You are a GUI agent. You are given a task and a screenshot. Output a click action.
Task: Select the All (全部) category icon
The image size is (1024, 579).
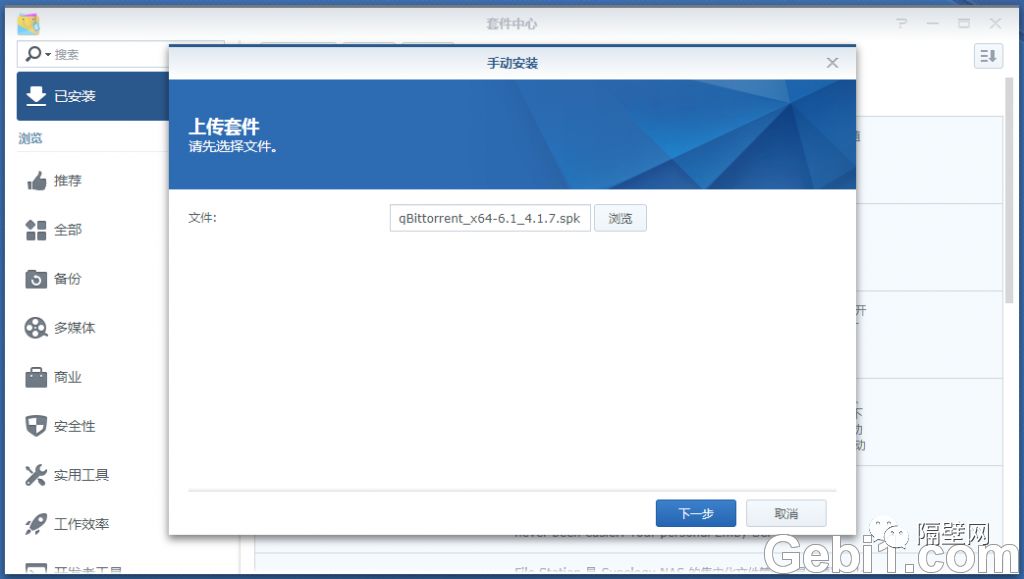click(x=36, y=230)
